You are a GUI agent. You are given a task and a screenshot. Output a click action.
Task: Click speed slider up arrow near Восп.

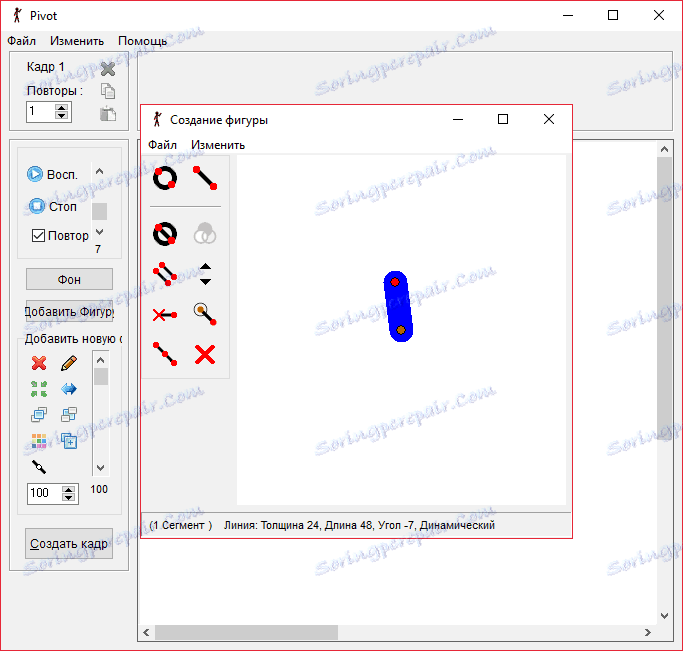coord(99,171)
